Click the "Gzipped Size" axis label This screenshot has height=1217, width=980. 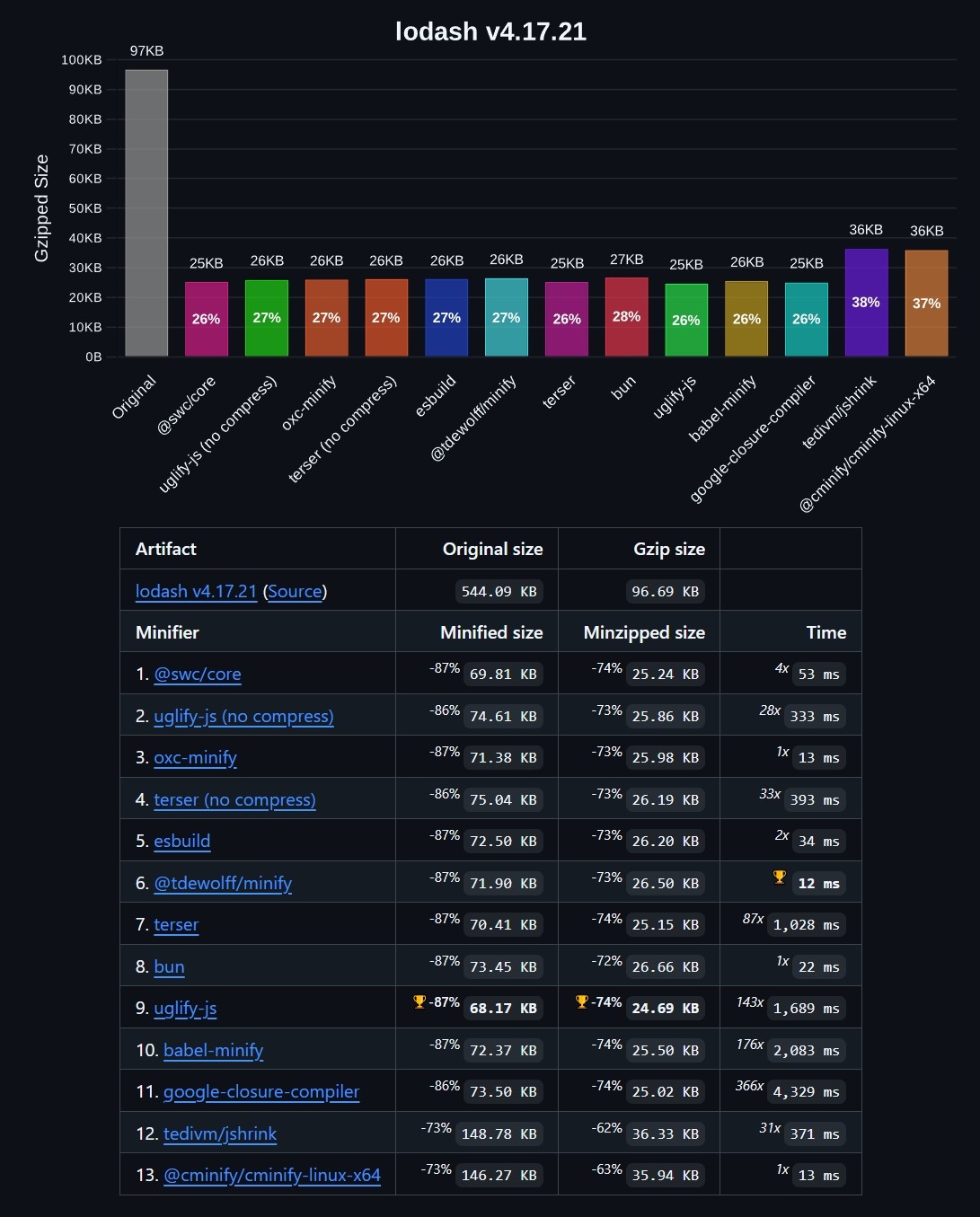[41, 208]
